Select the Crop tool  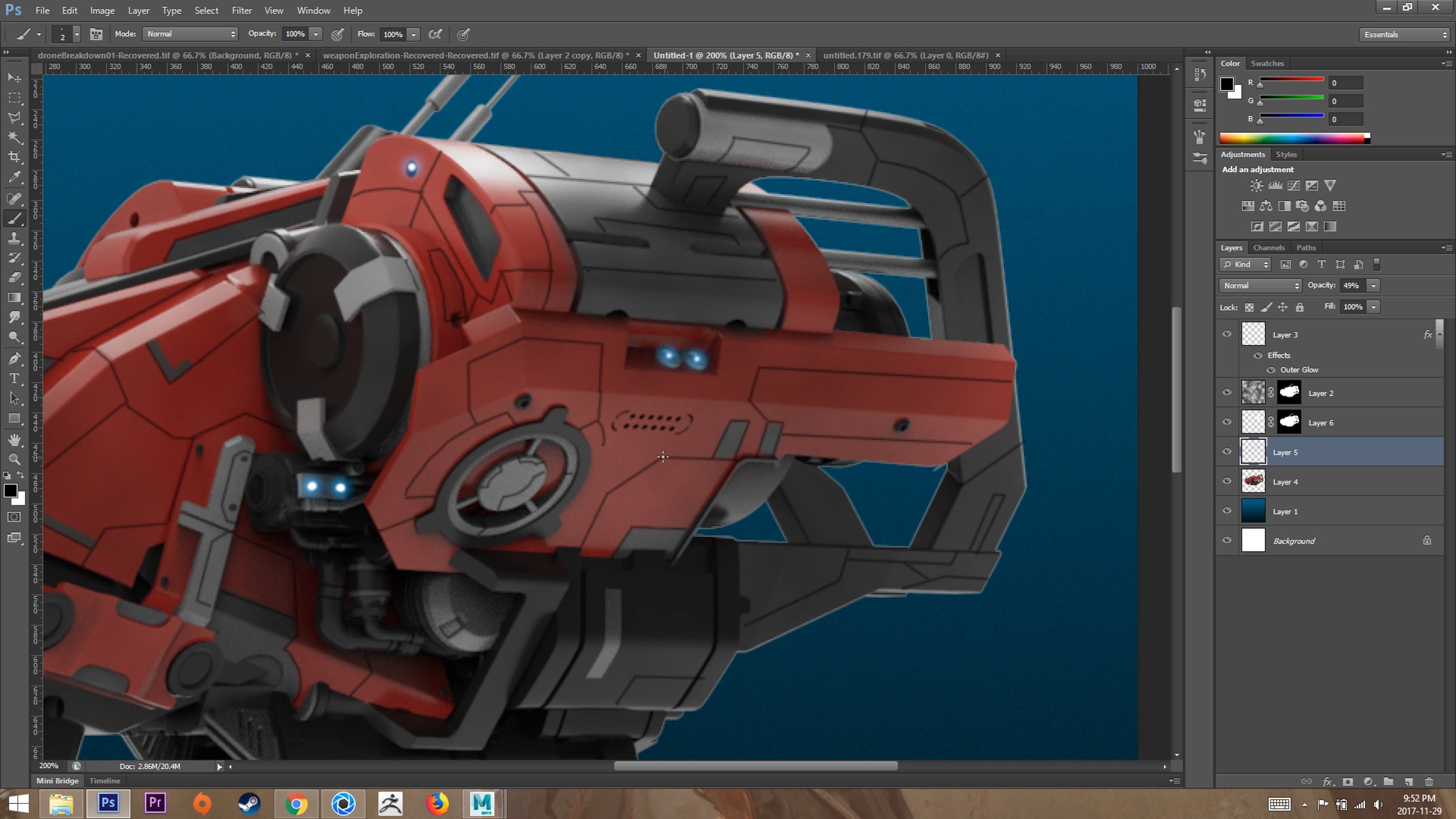14,157
